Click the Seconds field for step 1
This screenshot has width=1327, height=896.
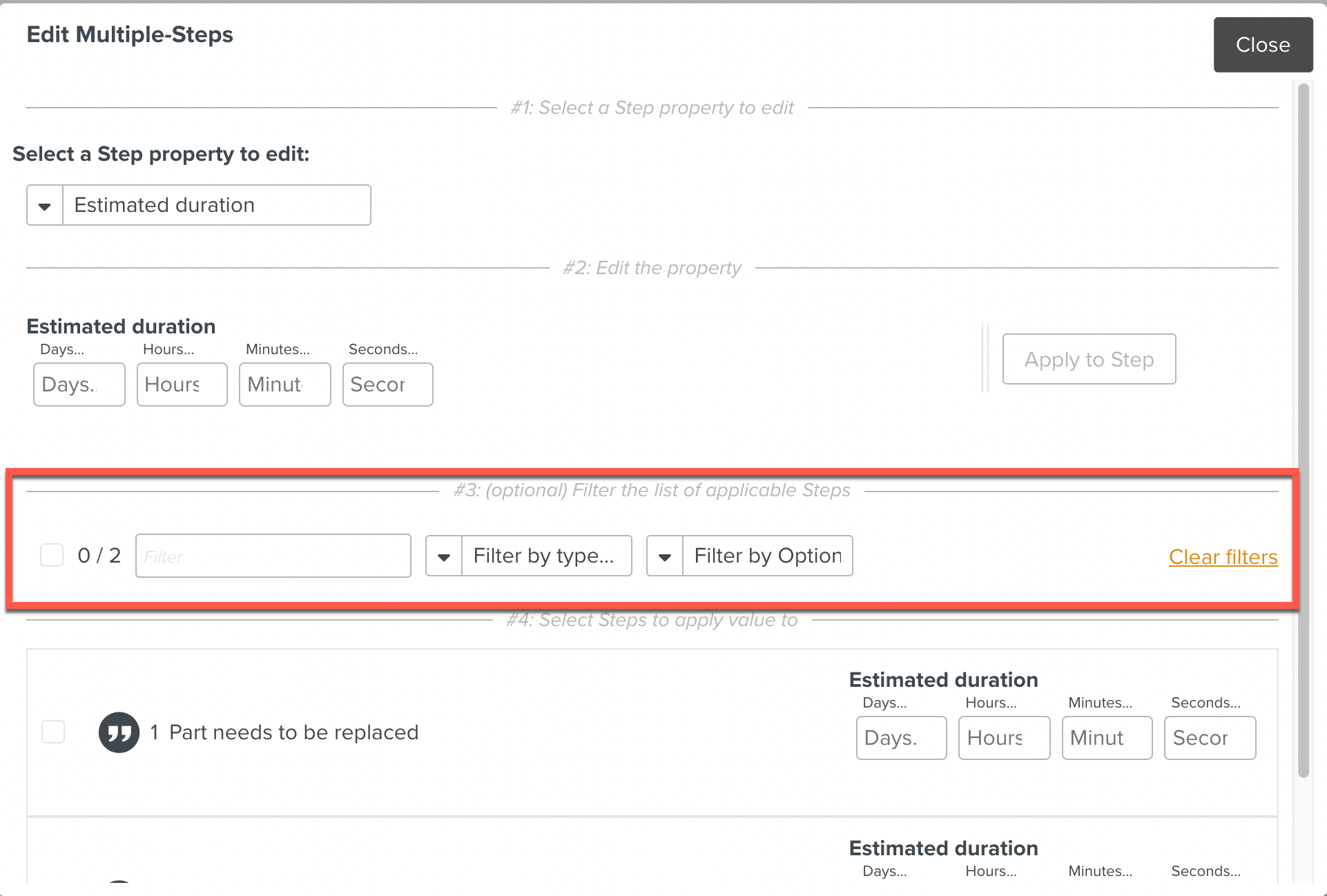tap(1210, 738)
